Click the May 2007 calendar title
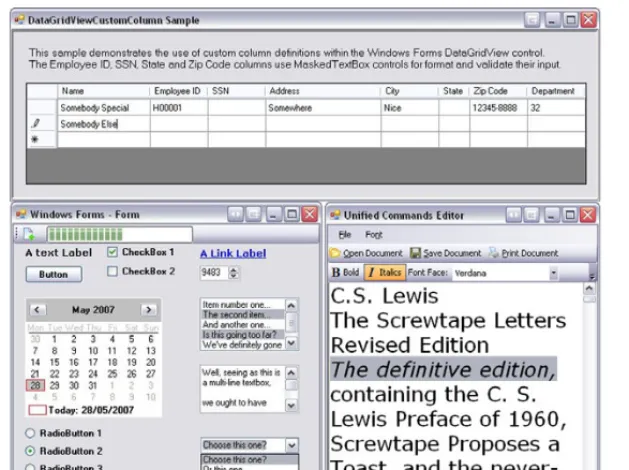This screenshot has height=470, width=629. 93,310
